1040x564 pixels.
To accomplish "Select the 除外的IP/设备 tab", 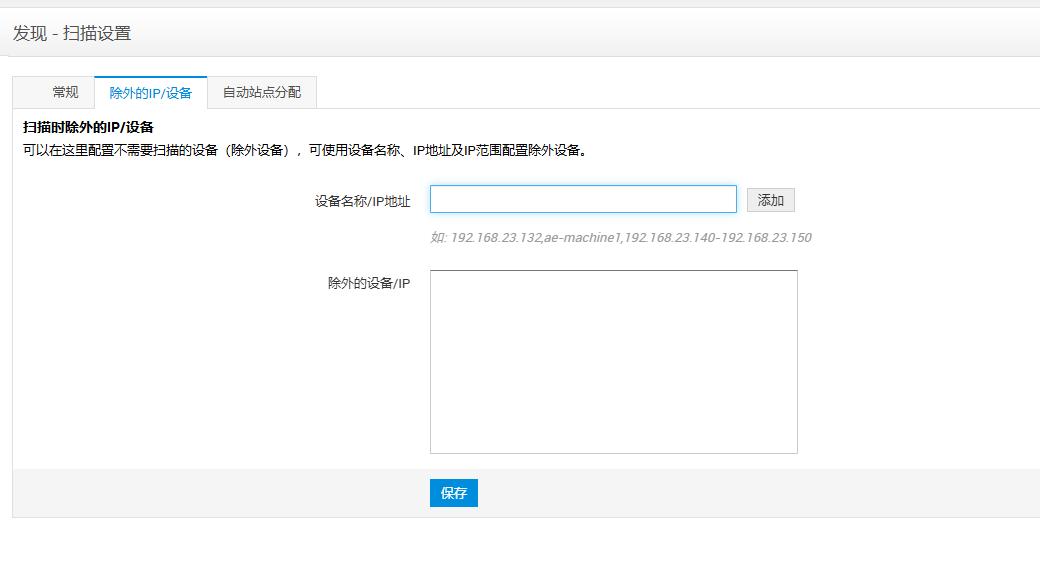I will (x=150, y=92).
